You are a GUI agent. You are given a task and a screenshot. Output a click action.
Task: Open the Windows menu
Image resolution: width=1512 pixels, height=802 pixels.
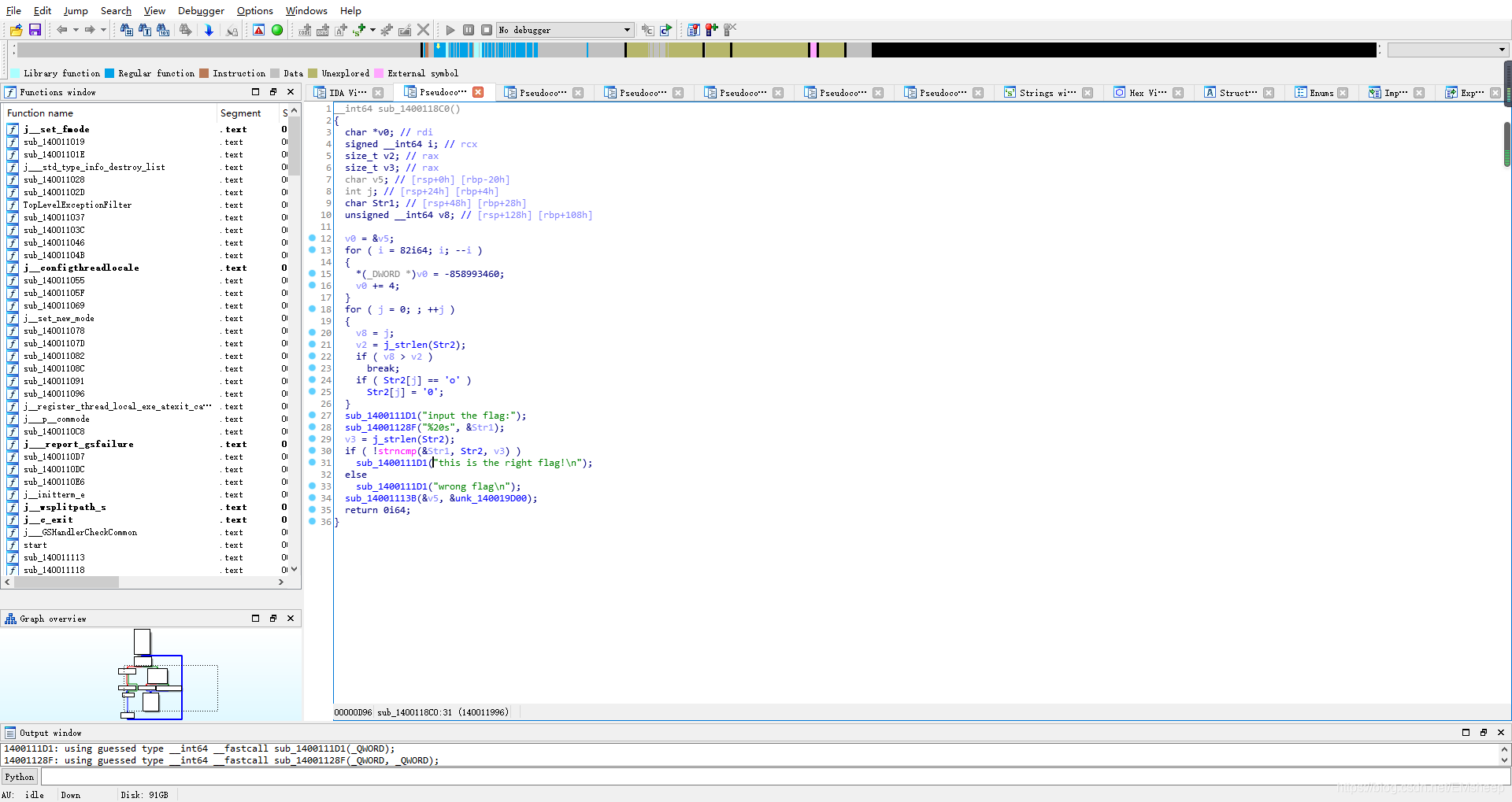[306, 10]
